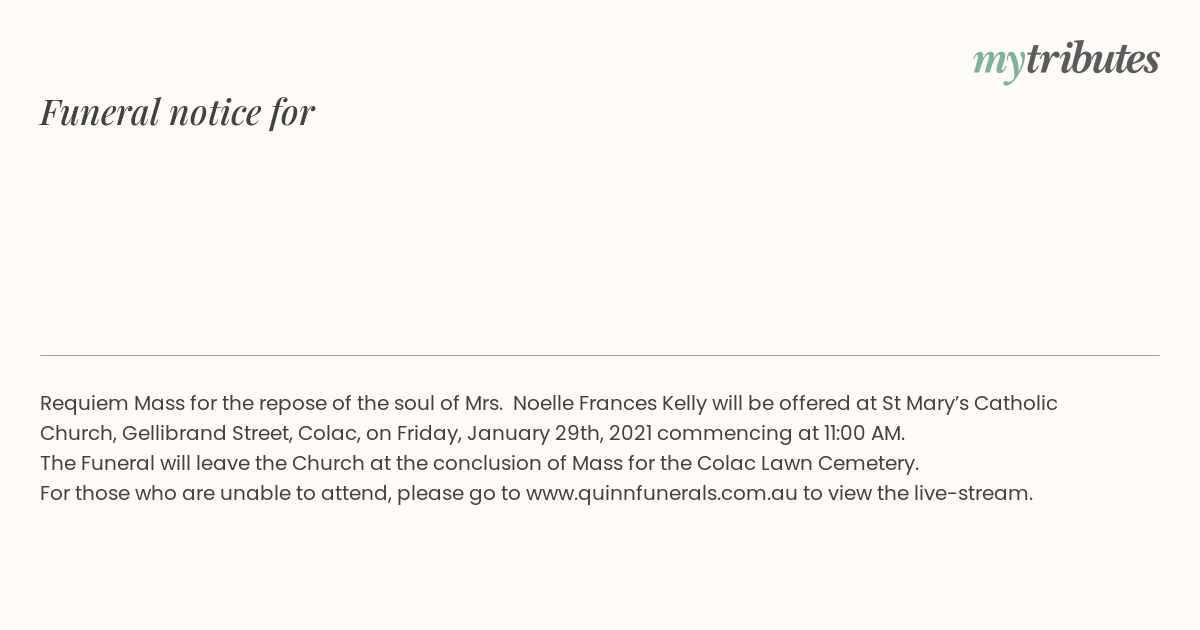Click the horizontal divider line
This screenshot has height=630, width=1200.
tap(600, 355)
